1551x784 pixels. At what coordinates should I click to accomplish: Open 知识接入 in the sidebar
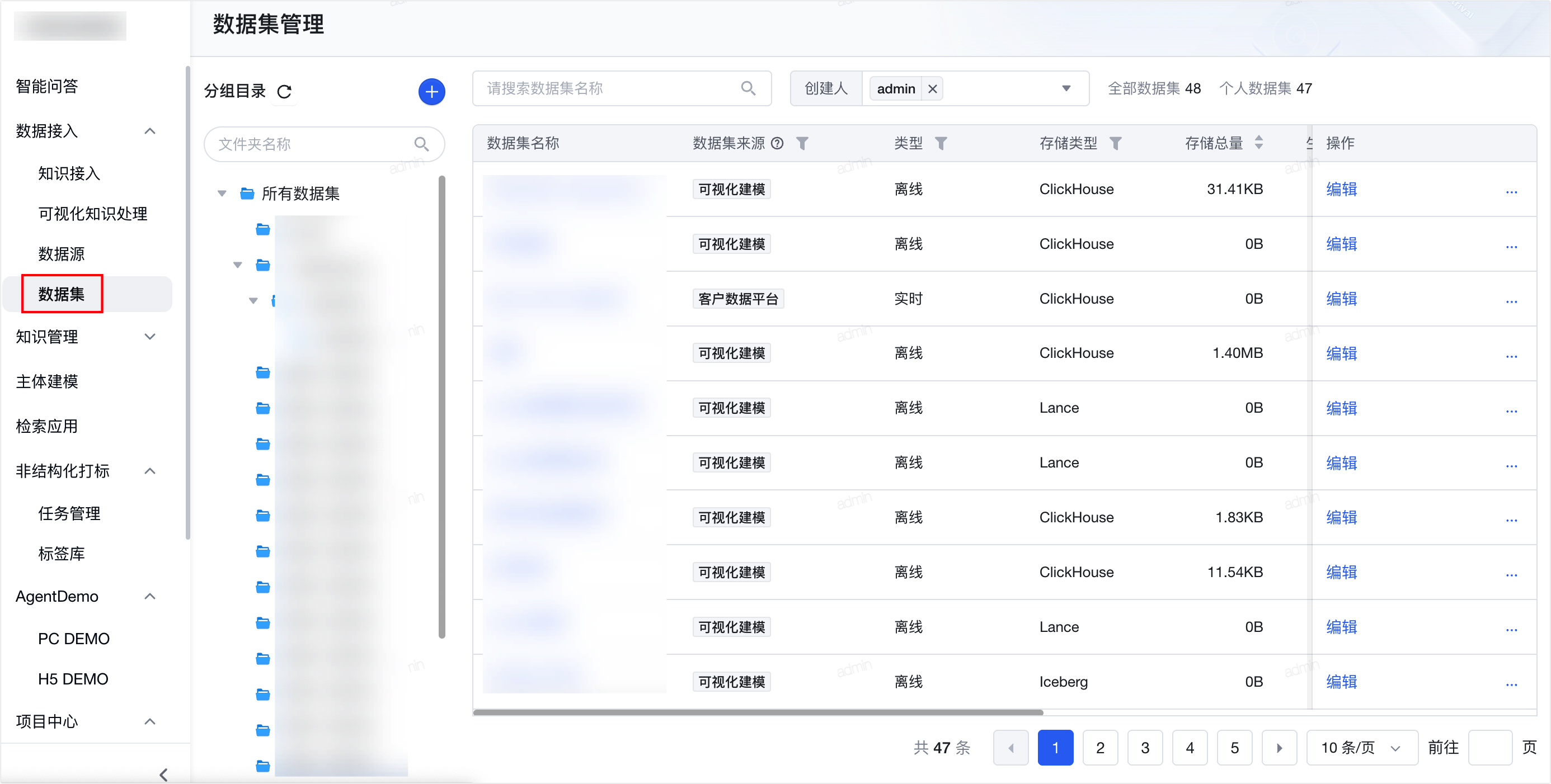[69, 174]
